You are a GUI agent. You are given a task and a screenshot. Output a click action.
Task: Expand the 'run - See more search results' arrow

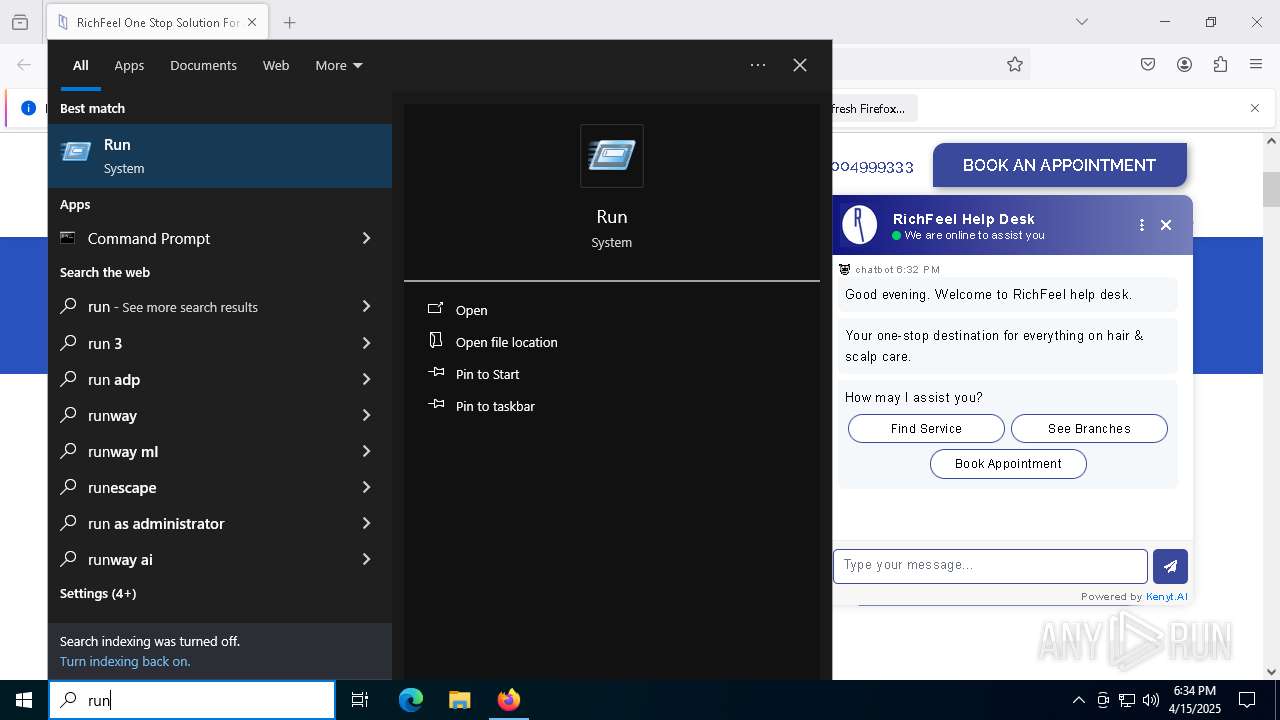click(366, 307)
